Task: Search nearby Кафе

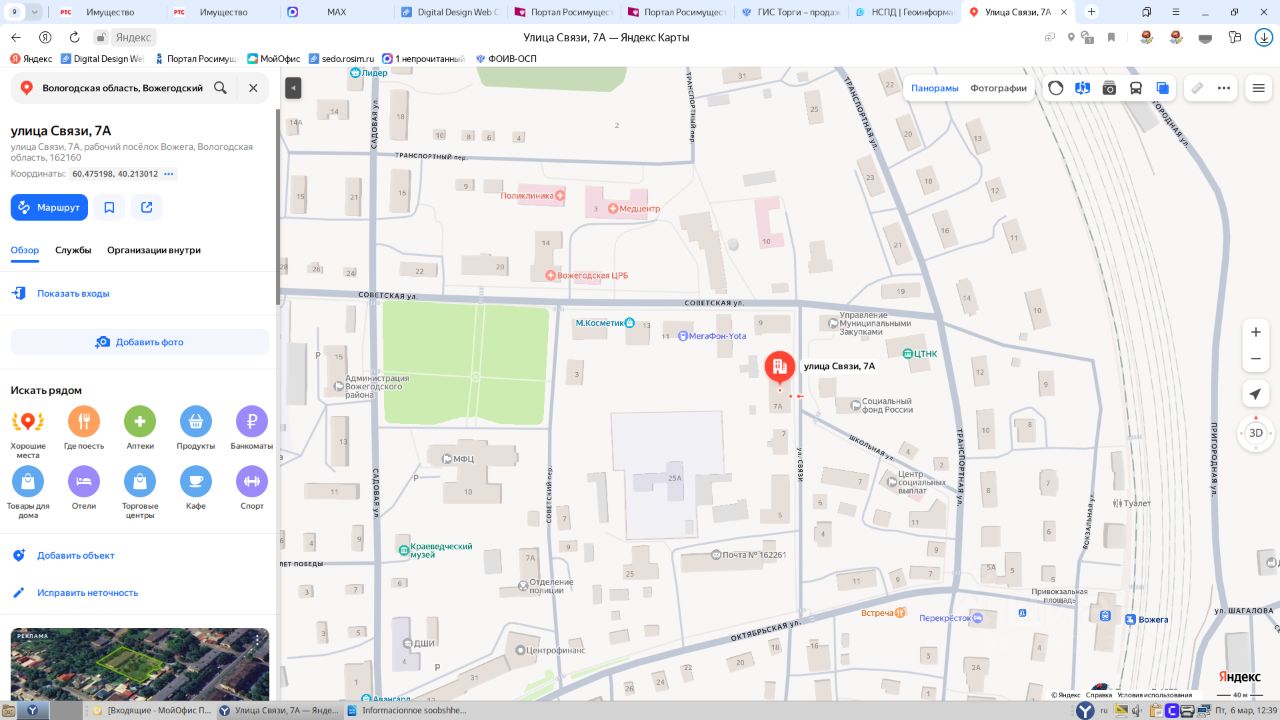Action: 196,489
